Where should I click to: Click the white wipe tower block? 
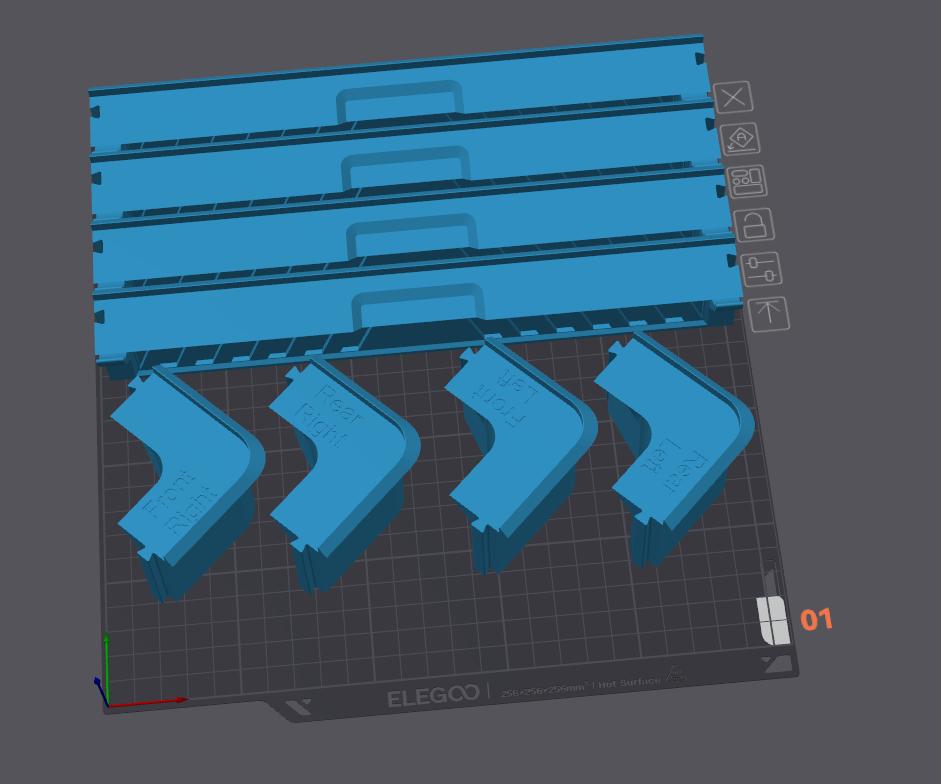pyautogui.click(x=773, y=621)
